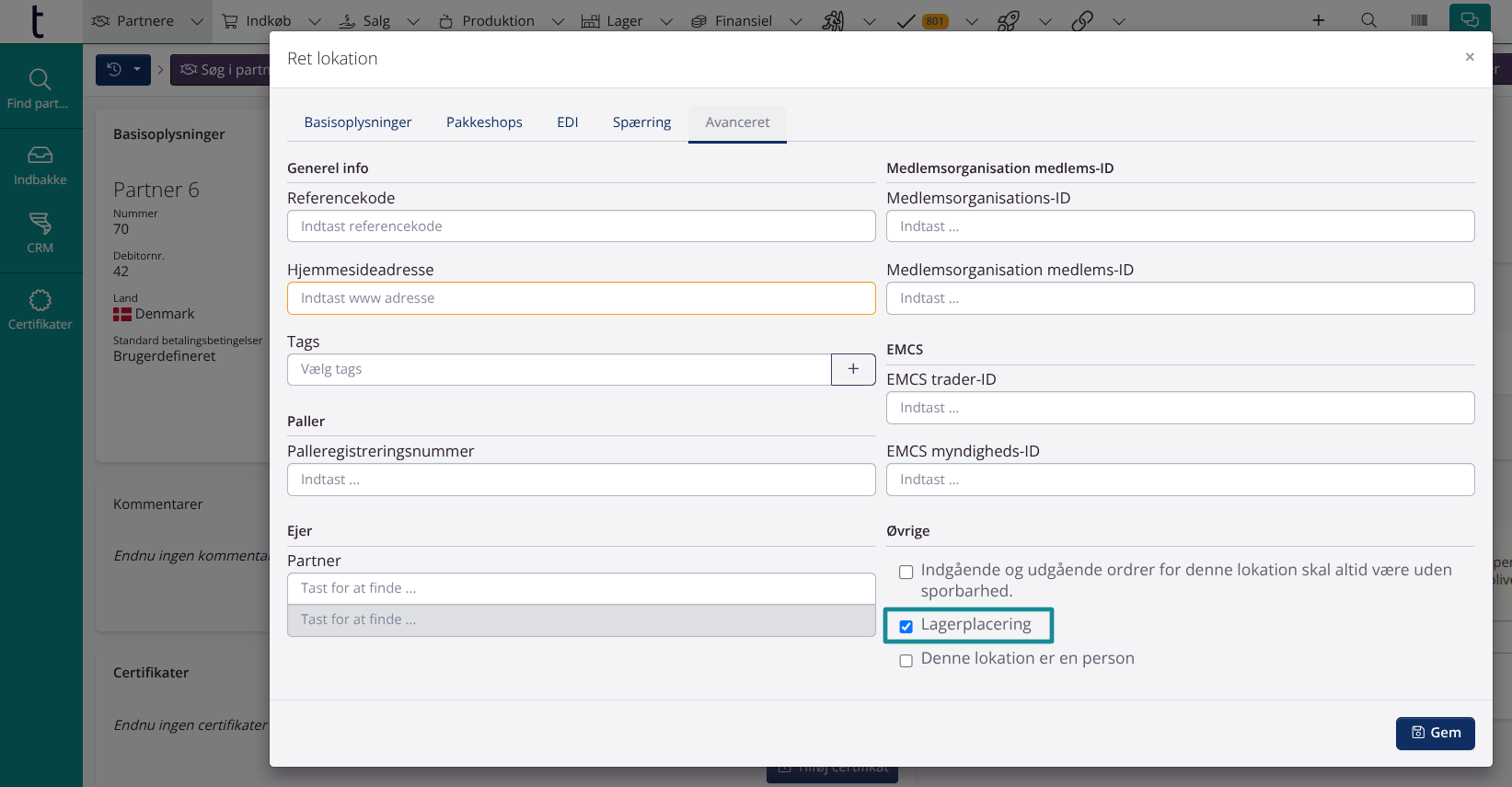This screenshot has width=1512, height=787.
Task: Close the Ret lokation dialog
Action: [x=1470, y=57]
